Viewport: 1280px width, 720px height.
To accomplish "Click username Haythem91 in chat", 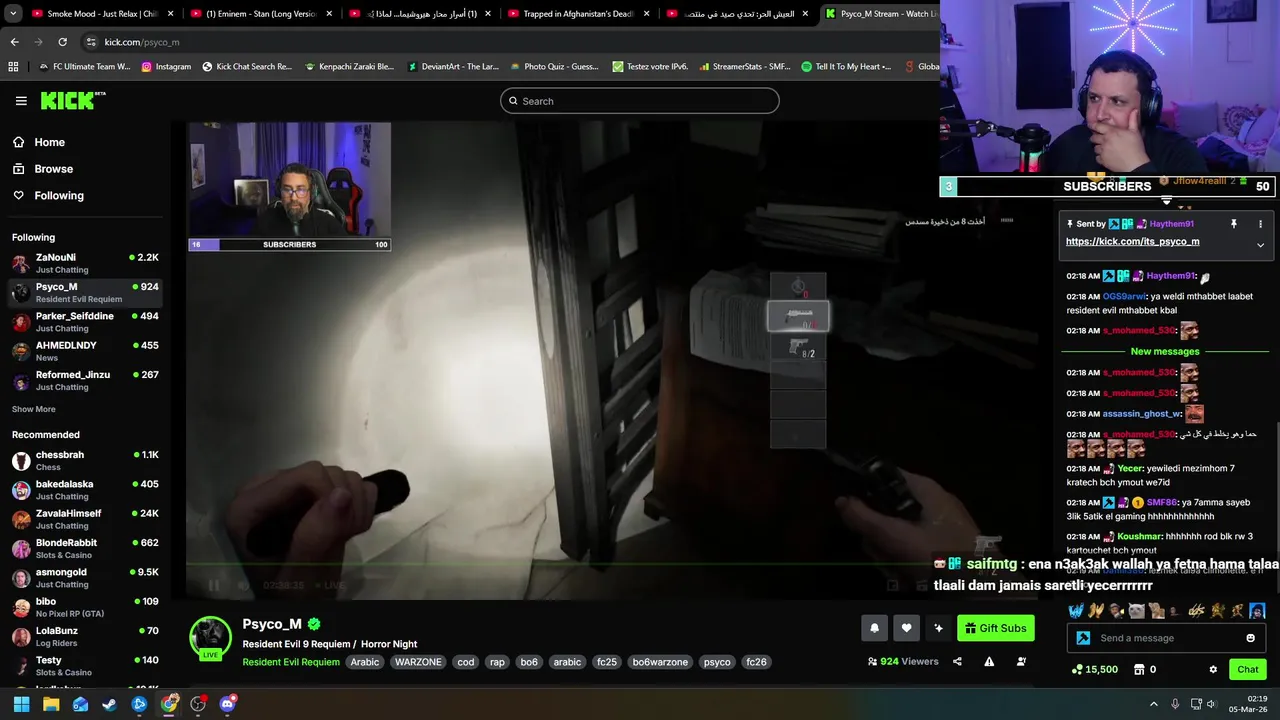I will tap(1170, 276).
